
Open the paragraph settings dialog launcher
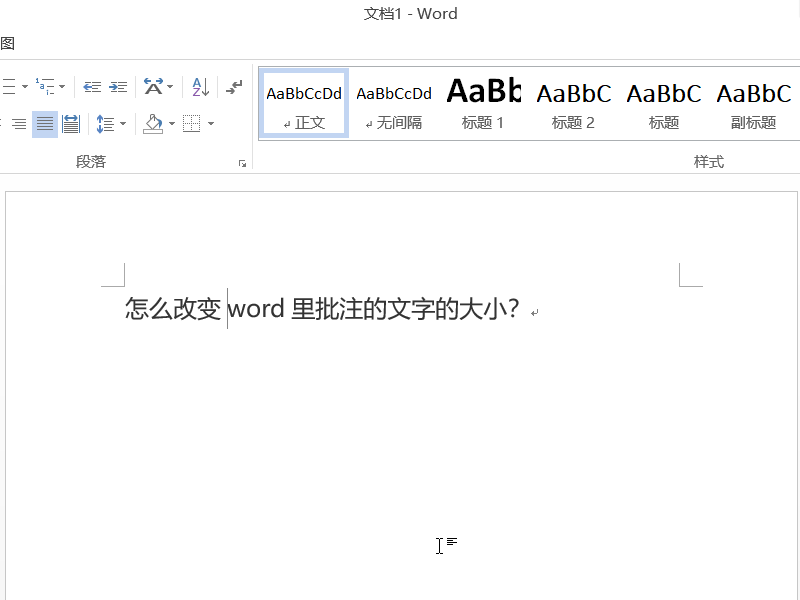[x=242, y=163]
